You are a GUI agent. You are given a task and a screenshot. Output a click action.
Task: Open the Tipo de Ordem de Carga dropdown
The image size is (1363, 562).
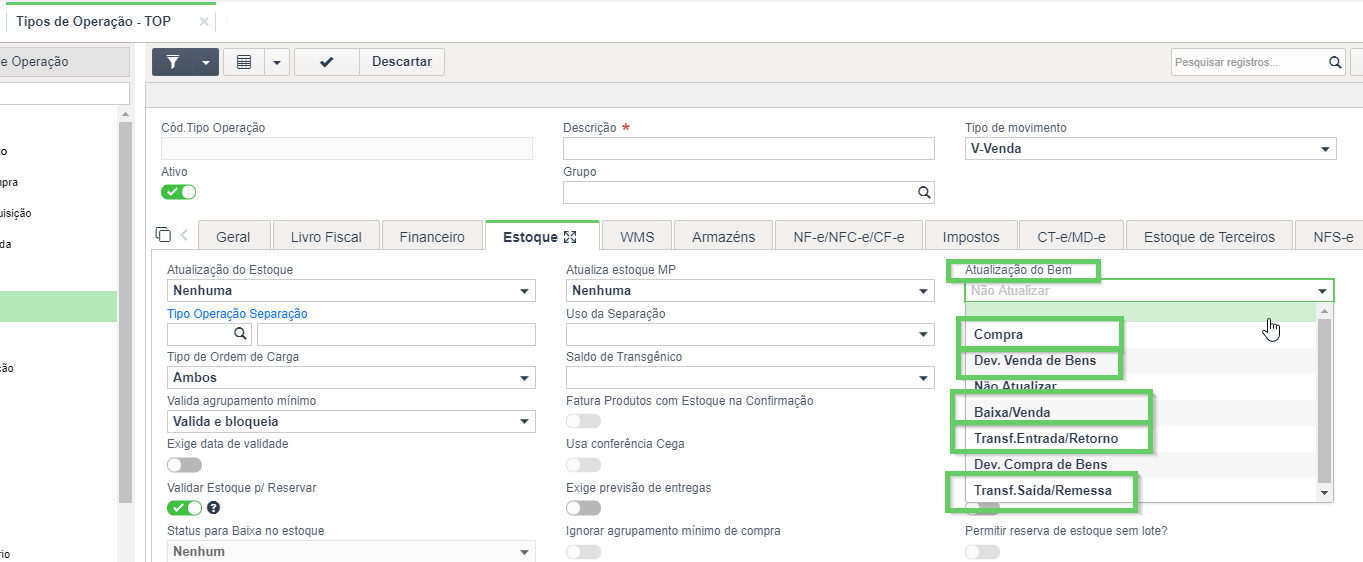pyautogui.click(x=351, y=378)
